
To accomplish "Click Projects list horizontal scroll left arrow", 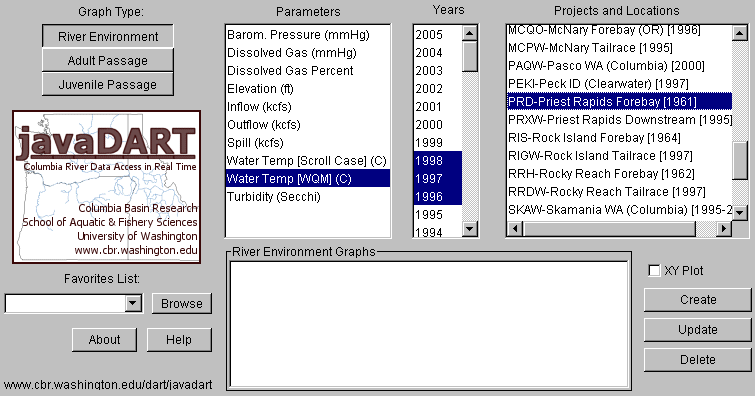I will [515, 228].
